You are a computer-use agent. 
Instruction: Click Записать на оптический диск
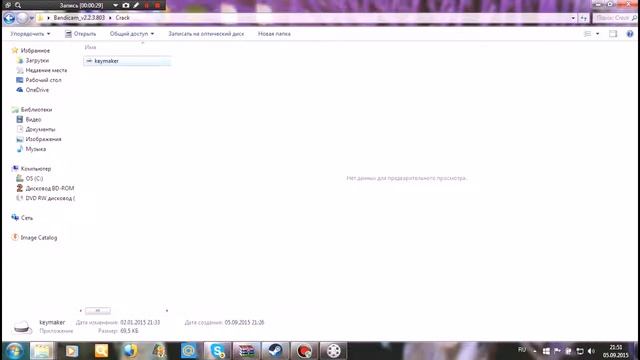[206, 34]
